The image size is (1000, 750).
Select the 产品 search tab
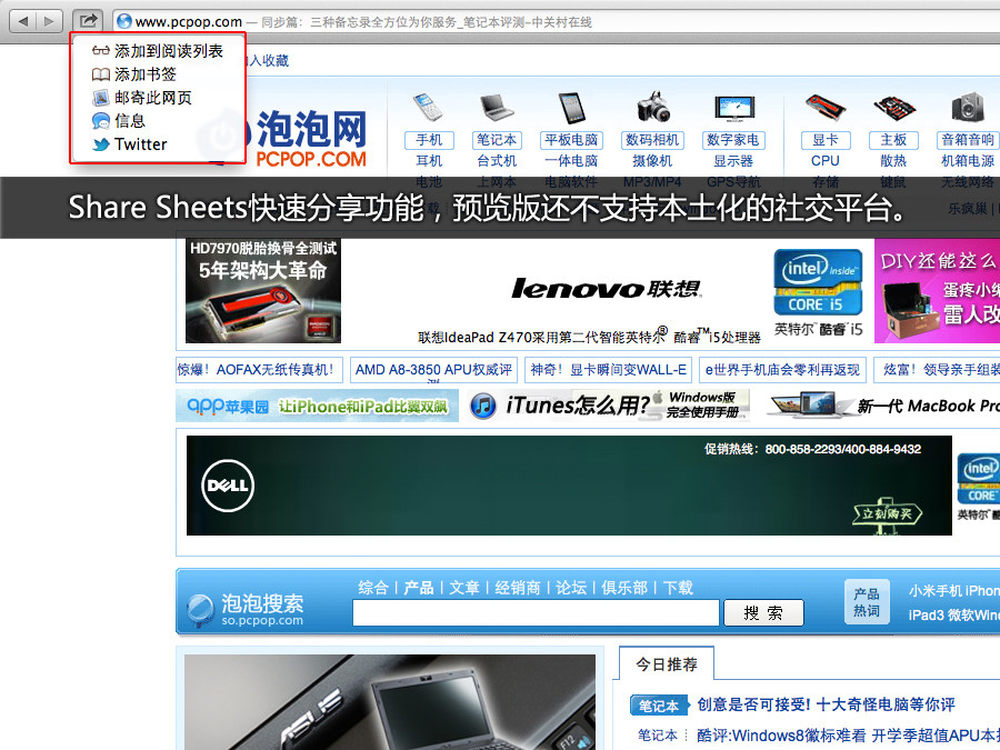tap(418, 587)
